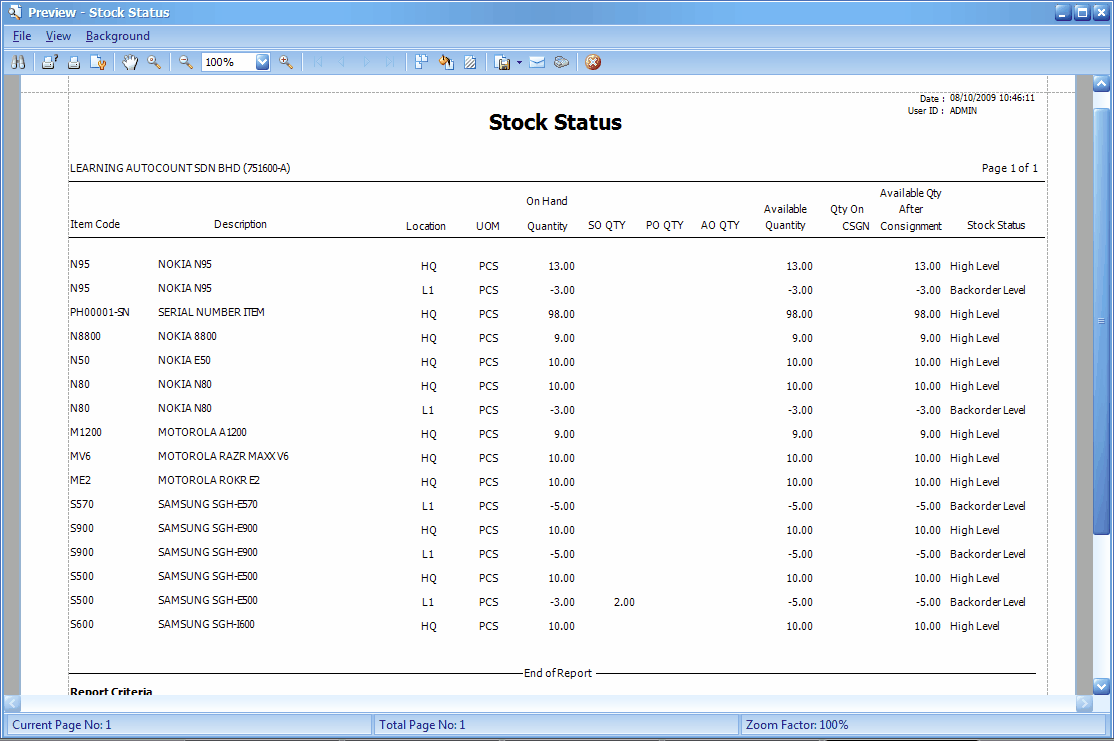Click the MOTOROLA RAZR MAXX V6 description

pos(223,457)
